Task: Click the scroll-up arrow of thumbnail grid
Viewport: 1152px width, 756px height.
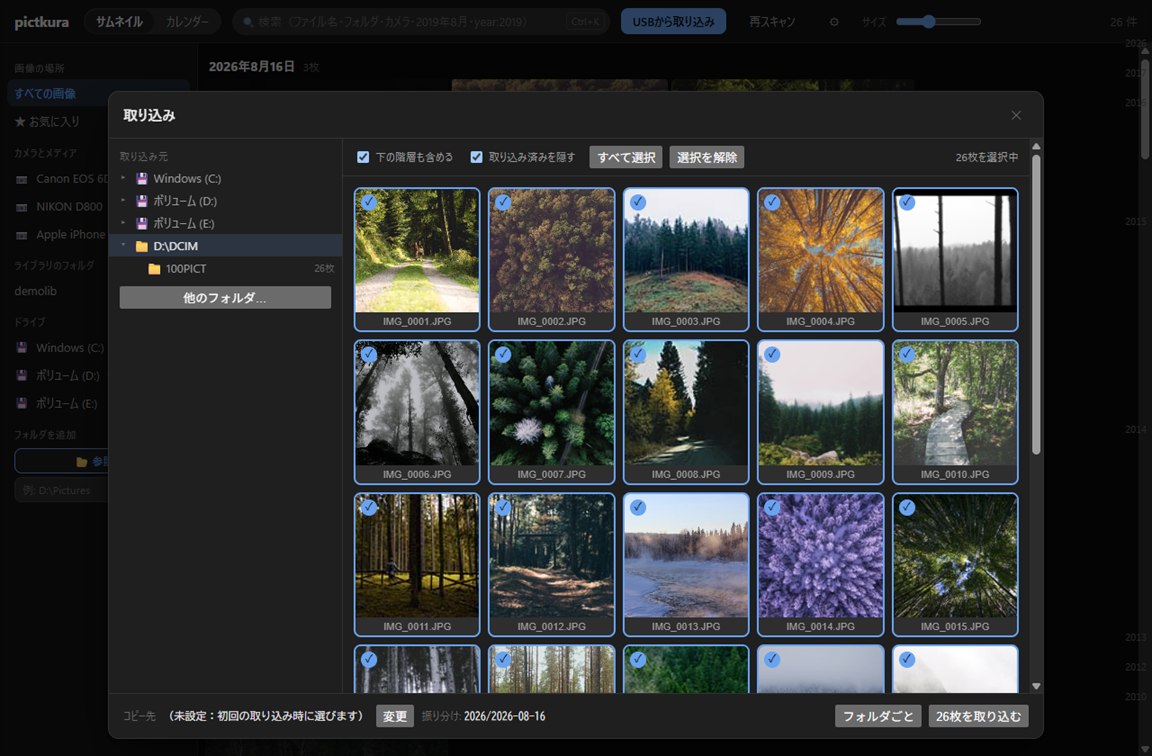Action: [1036, 147]
